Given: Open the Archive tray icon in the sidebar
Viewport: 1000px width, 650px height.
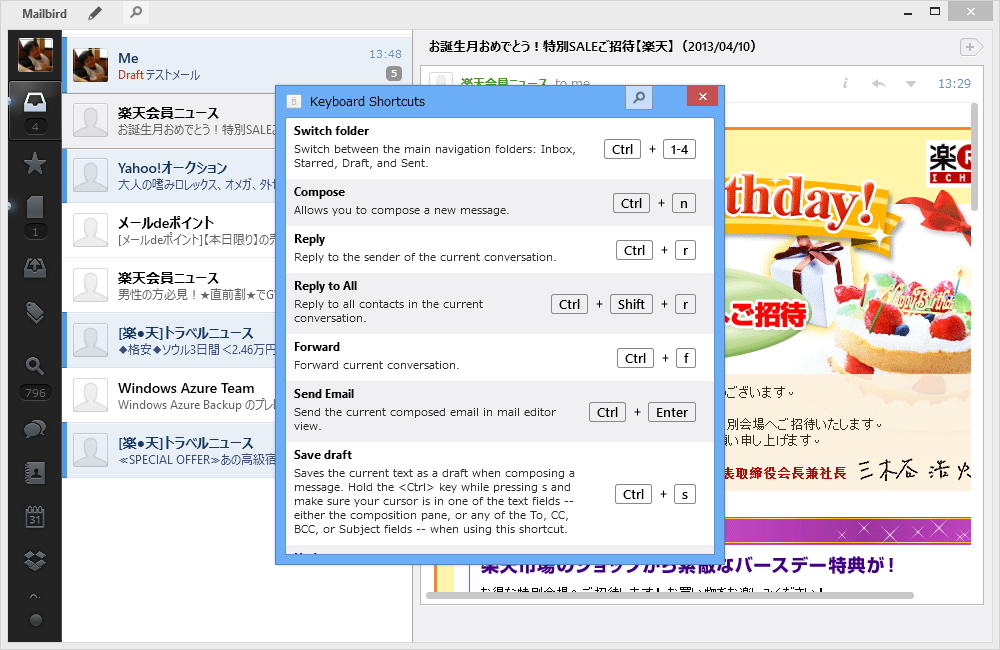Looking at the screenshot, I should tap(34, 267).
